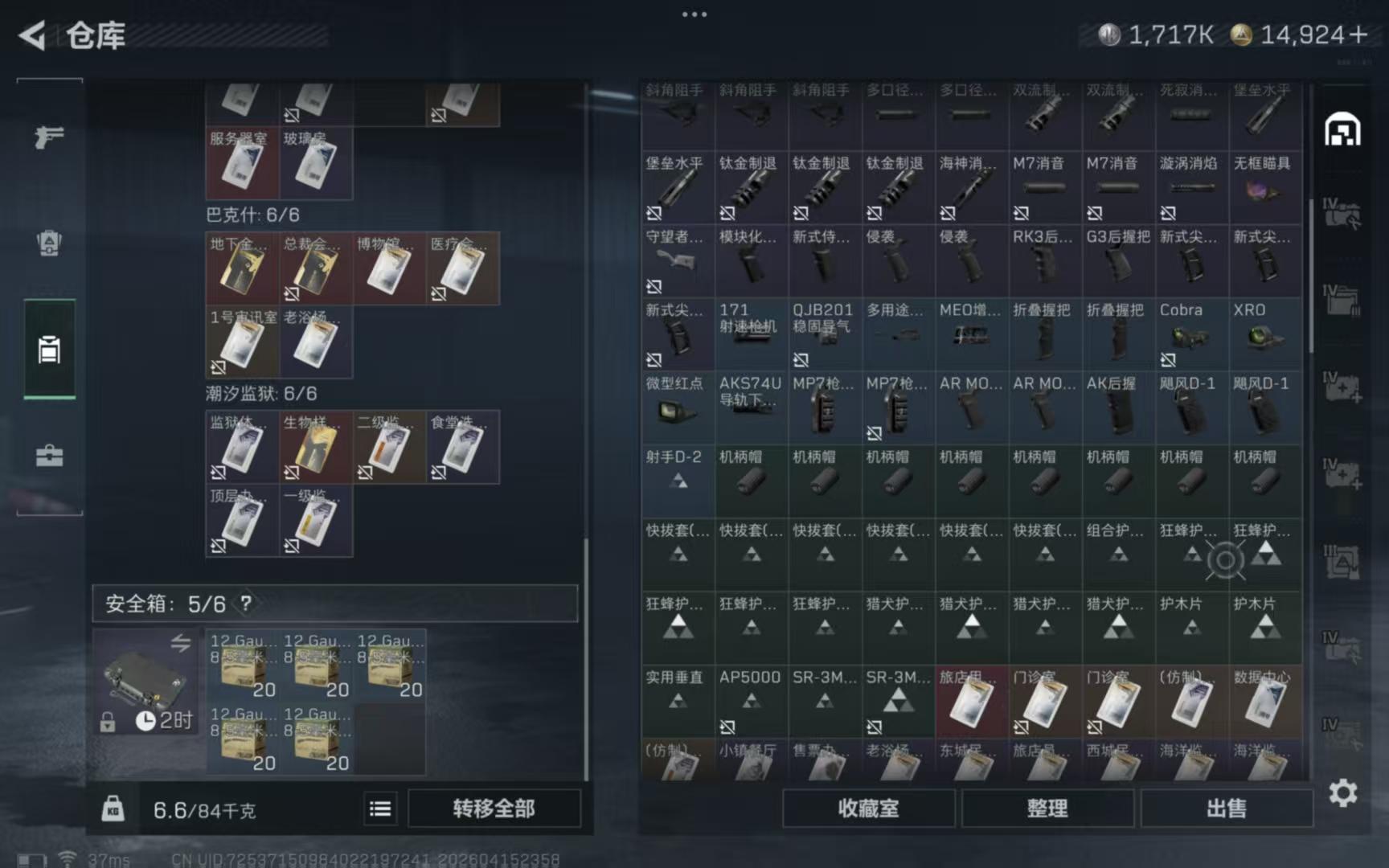The height and width of the screenshot is (868, 1389).
Task: Open the settings gear icon
Action: [1342, 793]
